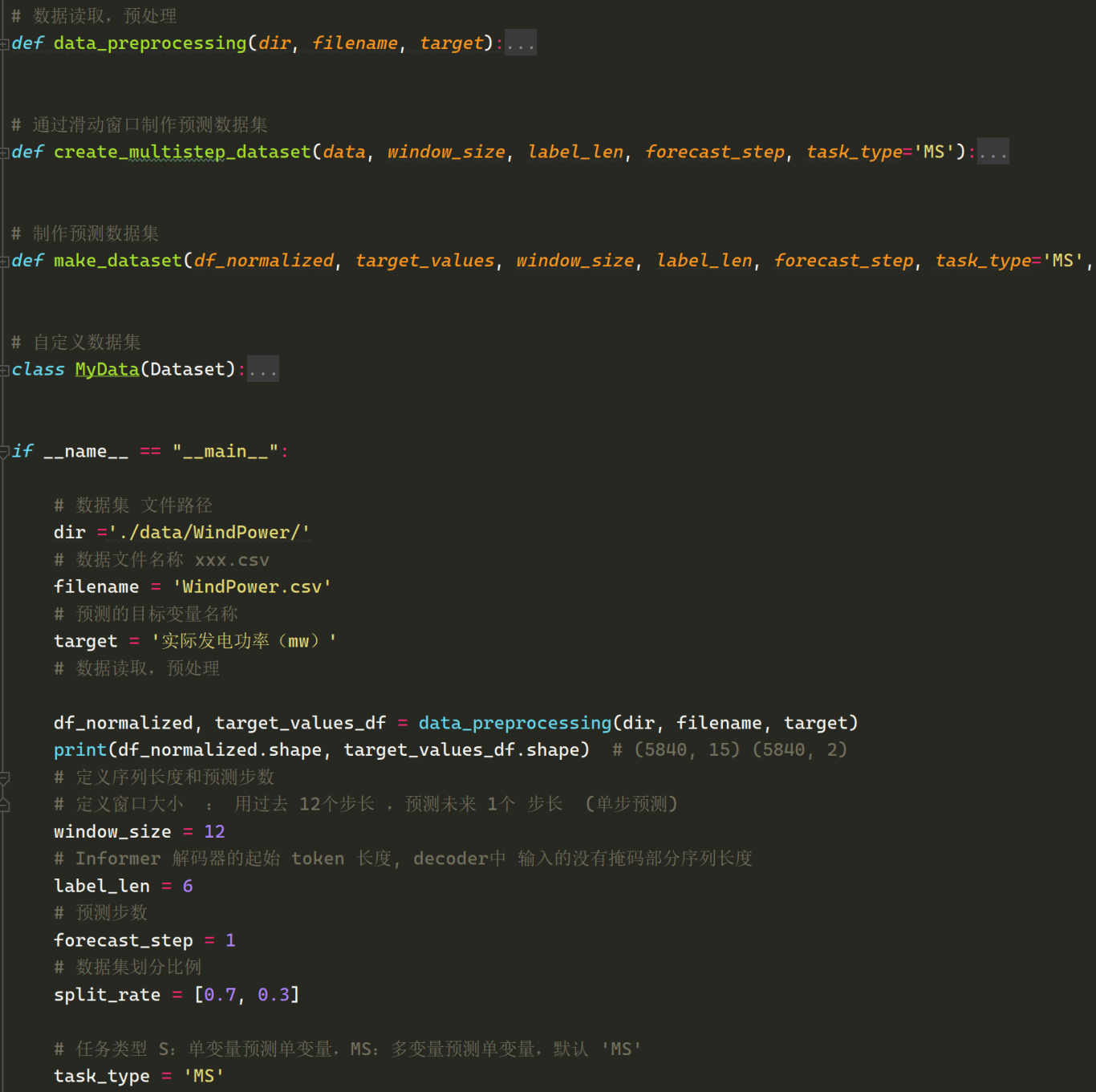Click the window_size value 12
This screenshot has width=1096, height=1092.
[214, 832]
